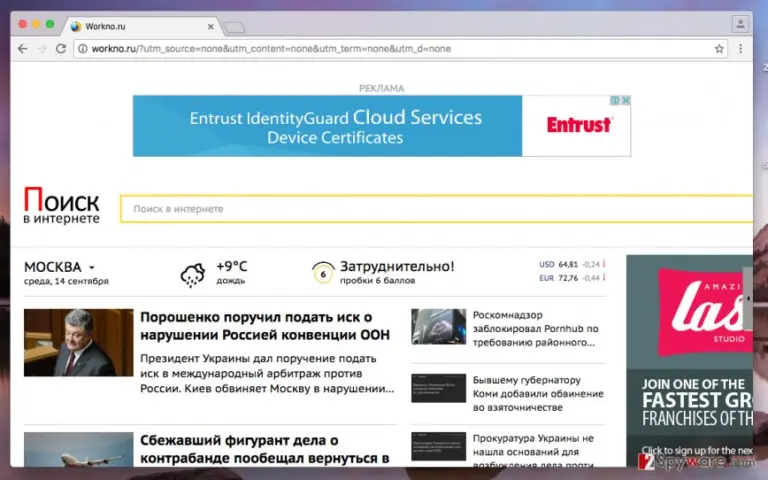
Task: Click the rain weather icon
Action: (x=192, y=275)
